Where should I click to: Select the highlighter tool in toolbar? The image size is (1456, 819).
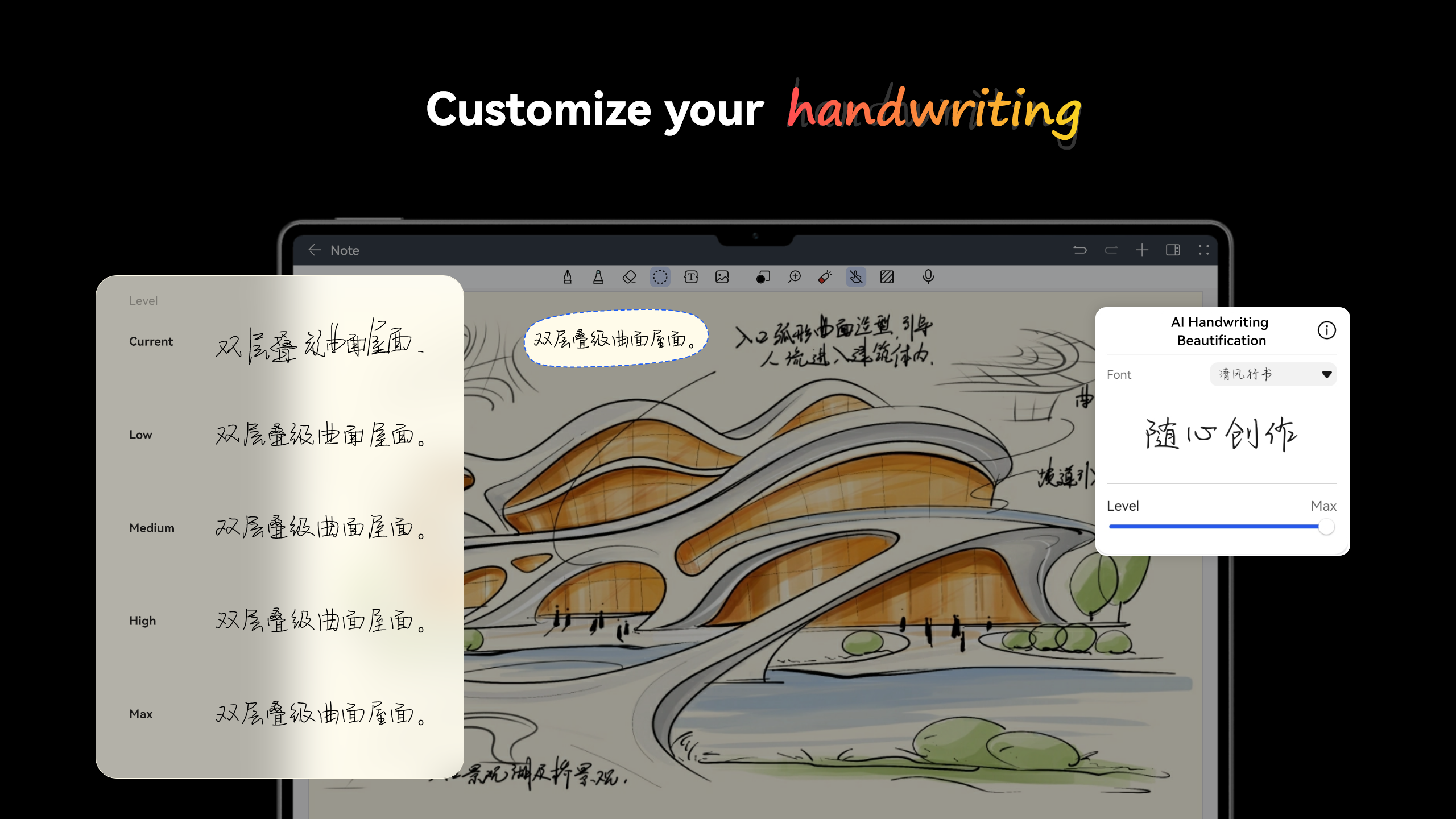(x=597, y=277)
